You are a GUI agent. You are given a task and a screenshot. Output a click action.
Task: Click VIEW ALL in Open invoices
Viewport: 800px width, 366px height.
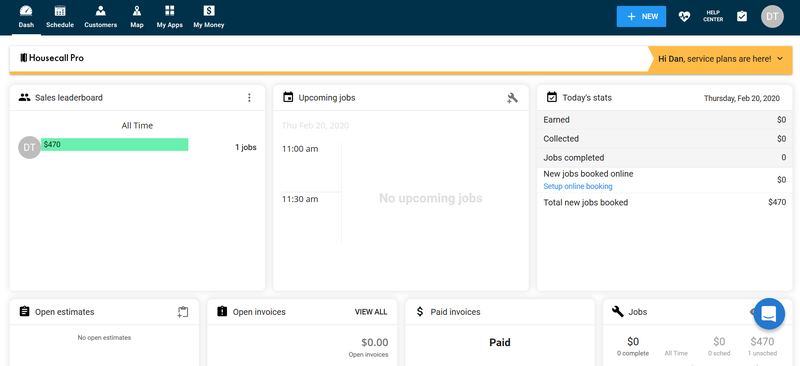371,312
